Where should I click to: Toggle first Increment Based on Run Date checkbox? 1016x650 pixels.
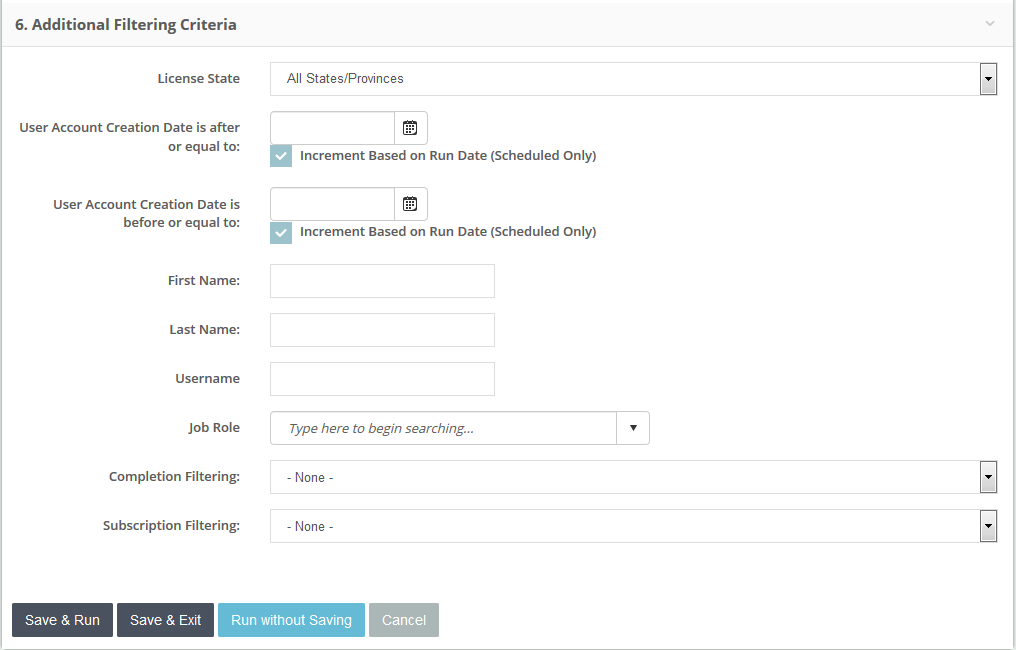(281, 156)
